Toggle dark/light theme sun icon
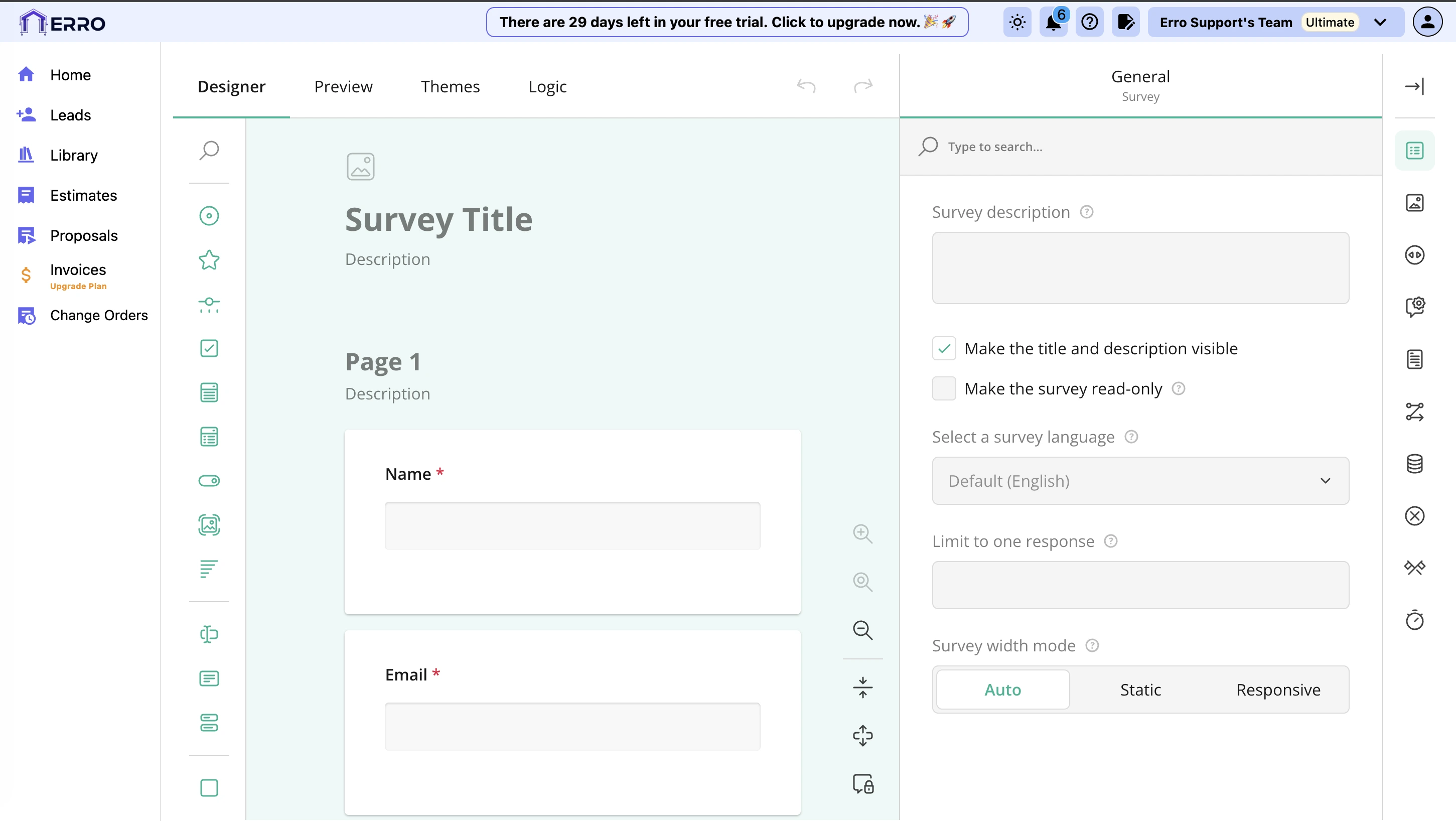This screenshot has width=1456, height=821. click(x=1017, y=23)
